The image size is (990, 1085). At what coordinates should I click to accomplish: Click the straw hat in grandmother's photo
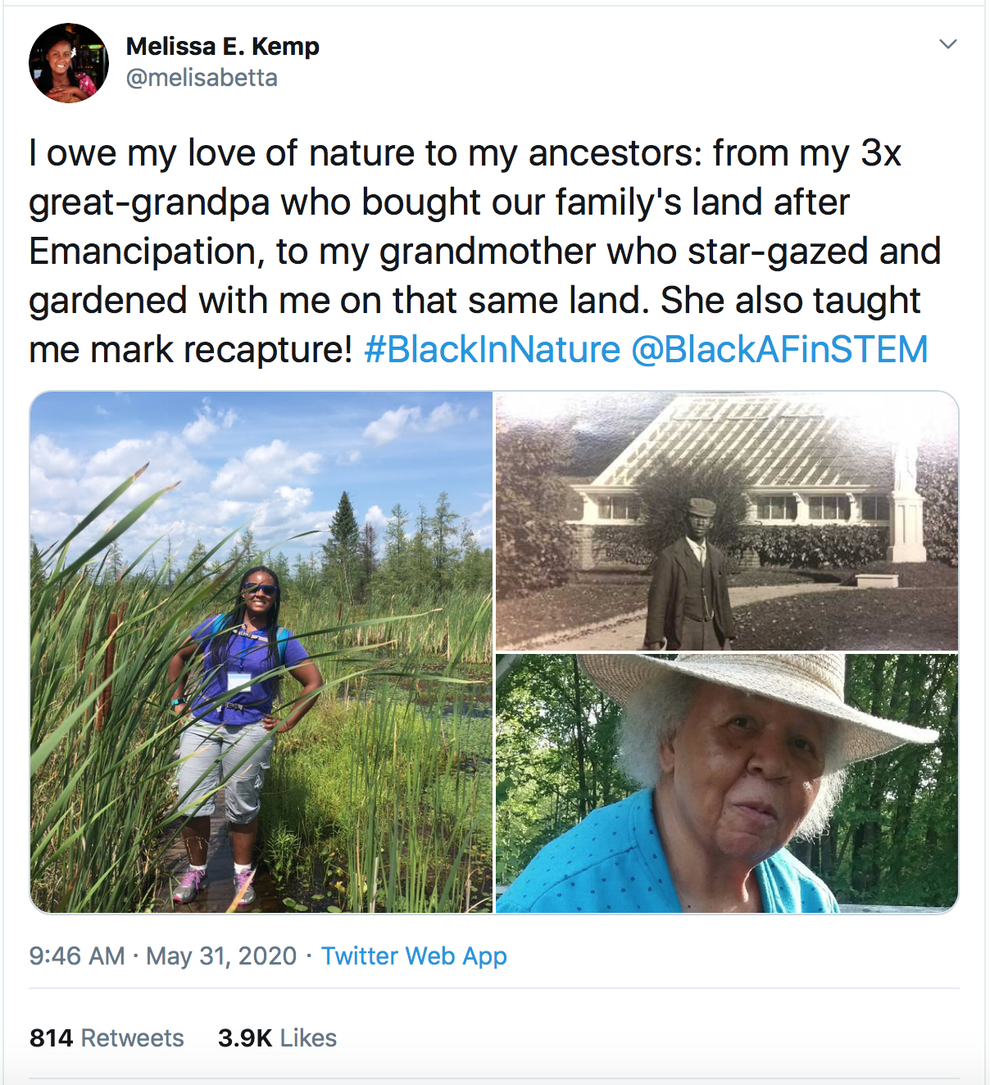(x=760, y=690)
